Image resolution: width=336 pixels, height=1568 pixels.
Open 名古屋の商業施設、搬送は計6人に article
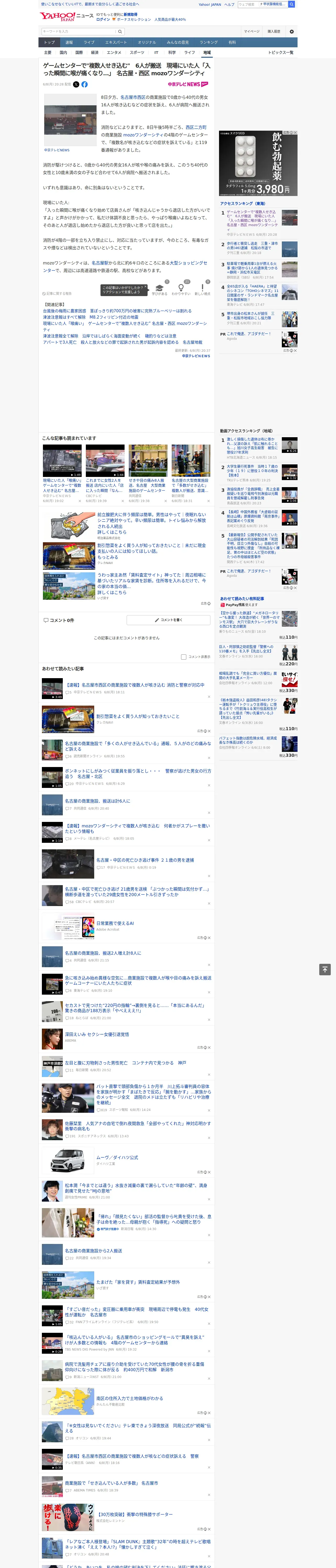(x=98, y=801)
